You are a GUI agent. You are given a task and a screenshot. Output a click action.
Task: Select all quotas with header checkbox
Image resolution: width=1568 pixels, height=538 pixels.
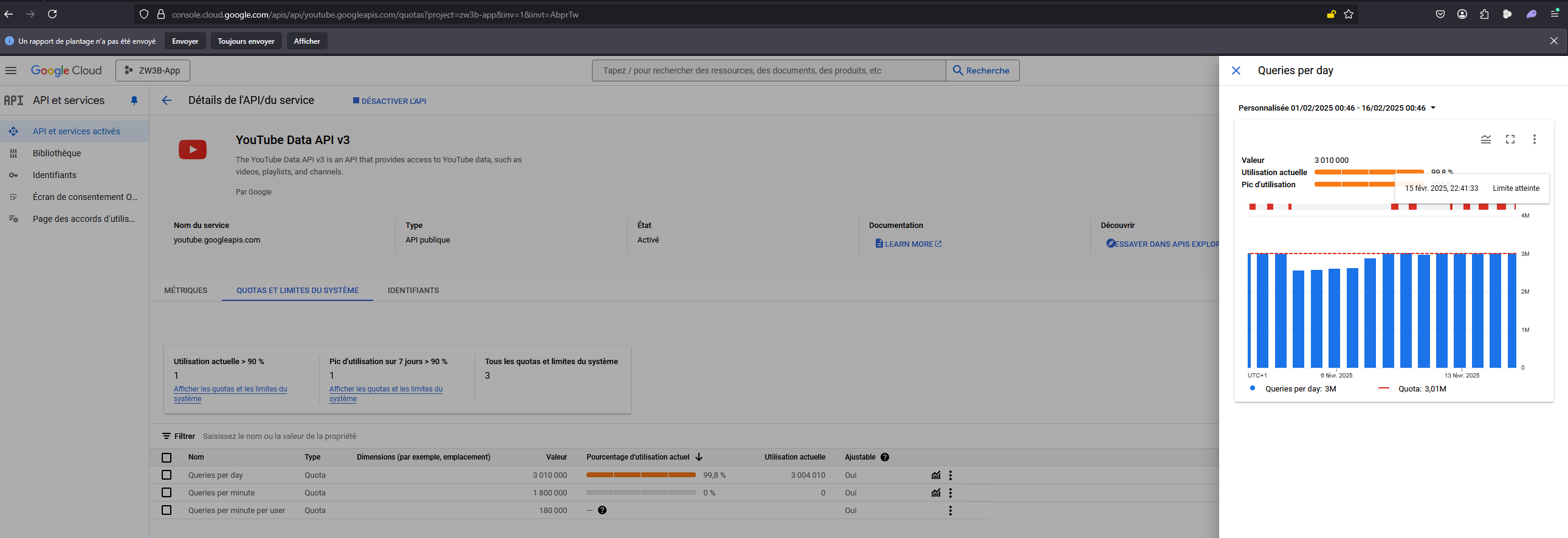click(167, 458)
